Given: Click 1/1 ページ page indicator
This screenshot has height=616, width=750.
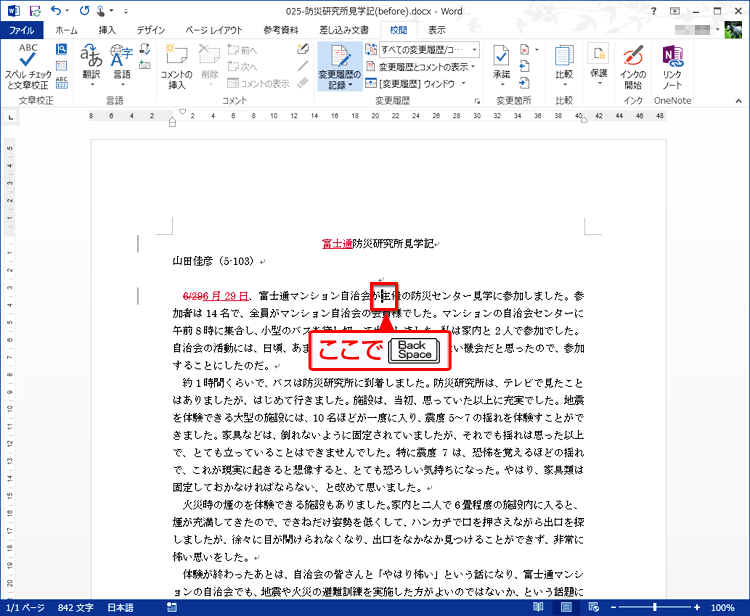Looking at the screenshot, I should click(x=25, y=607).
